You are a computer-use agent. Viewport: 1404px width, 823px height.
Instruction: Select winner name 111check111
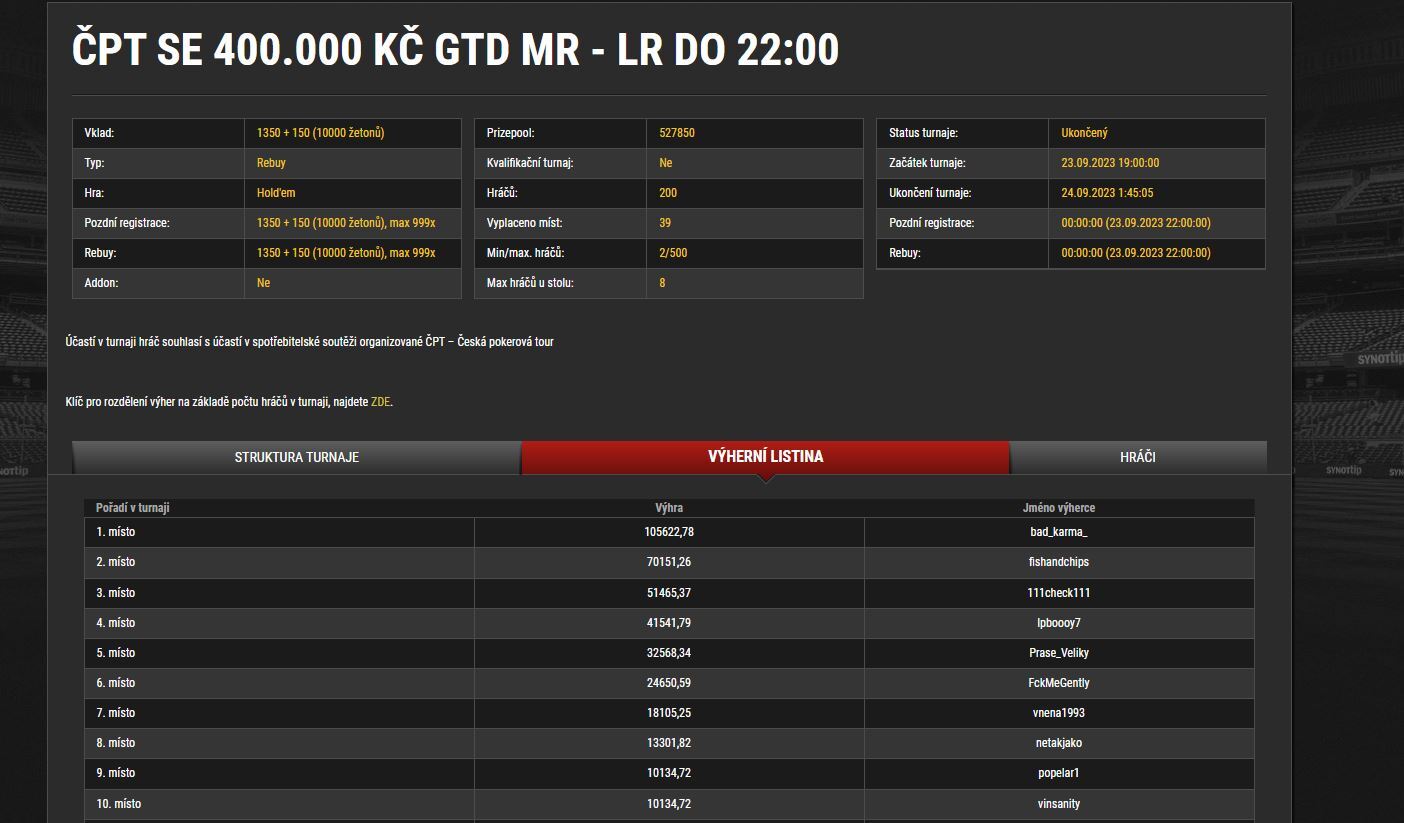(1059, 593)
